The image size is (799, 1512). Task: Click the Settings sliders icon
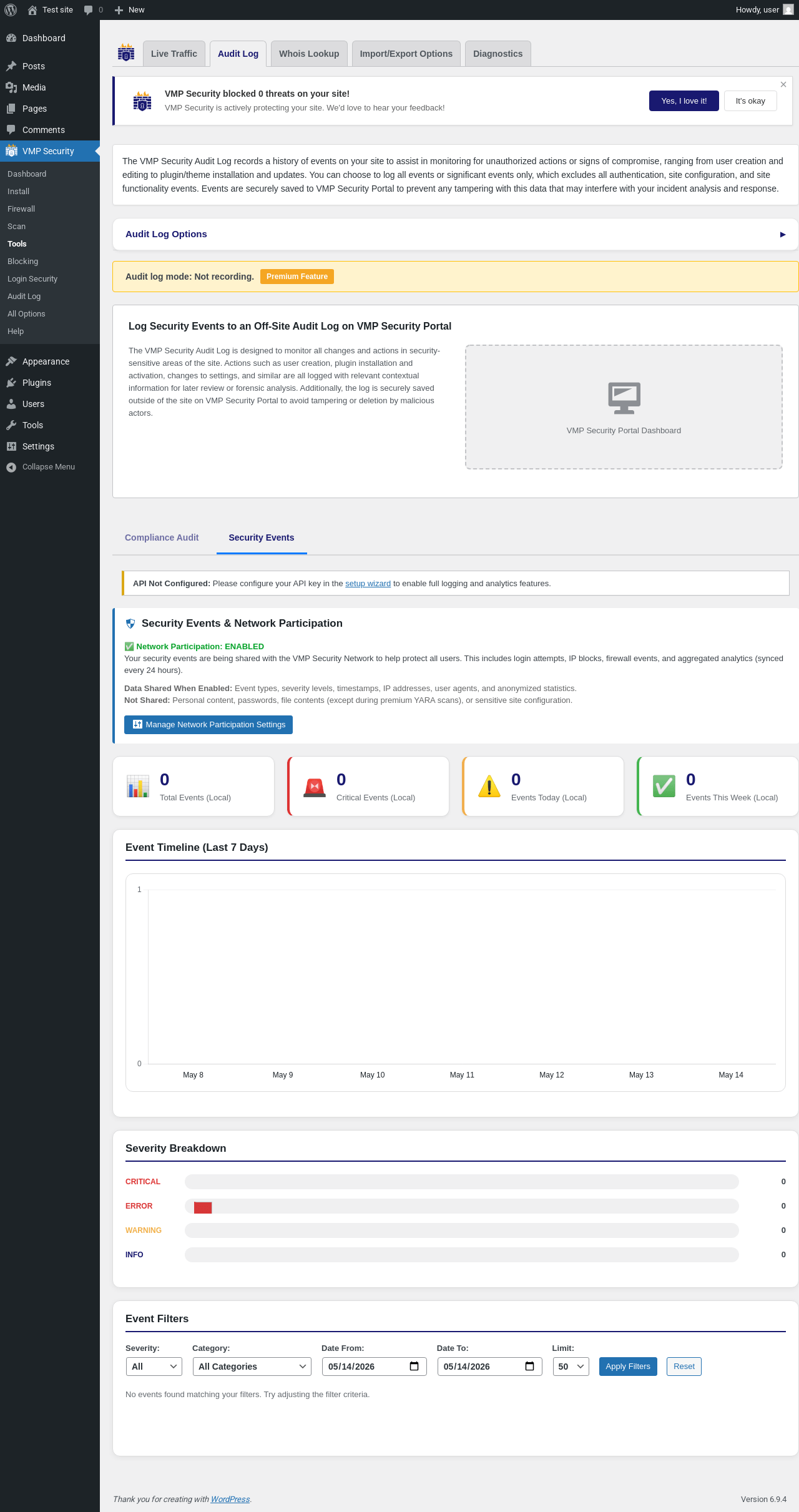pyautogui.click(x=11, y=446)
